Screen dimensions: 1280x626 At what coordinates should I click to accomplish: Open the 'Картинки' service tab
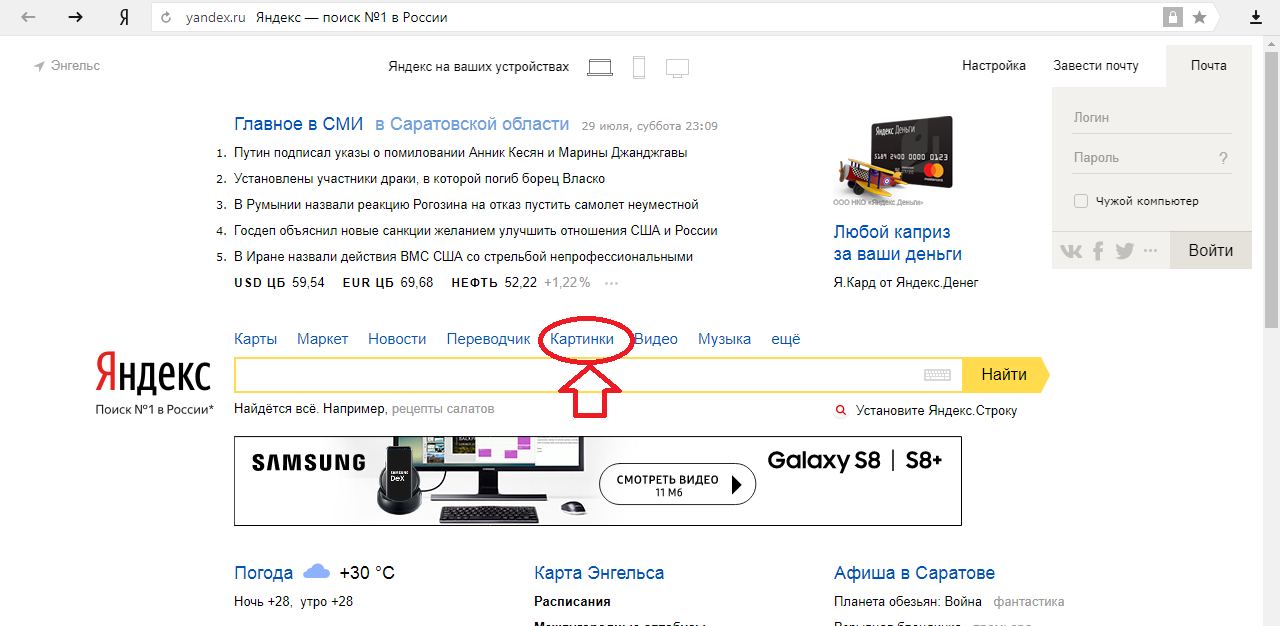582,339
